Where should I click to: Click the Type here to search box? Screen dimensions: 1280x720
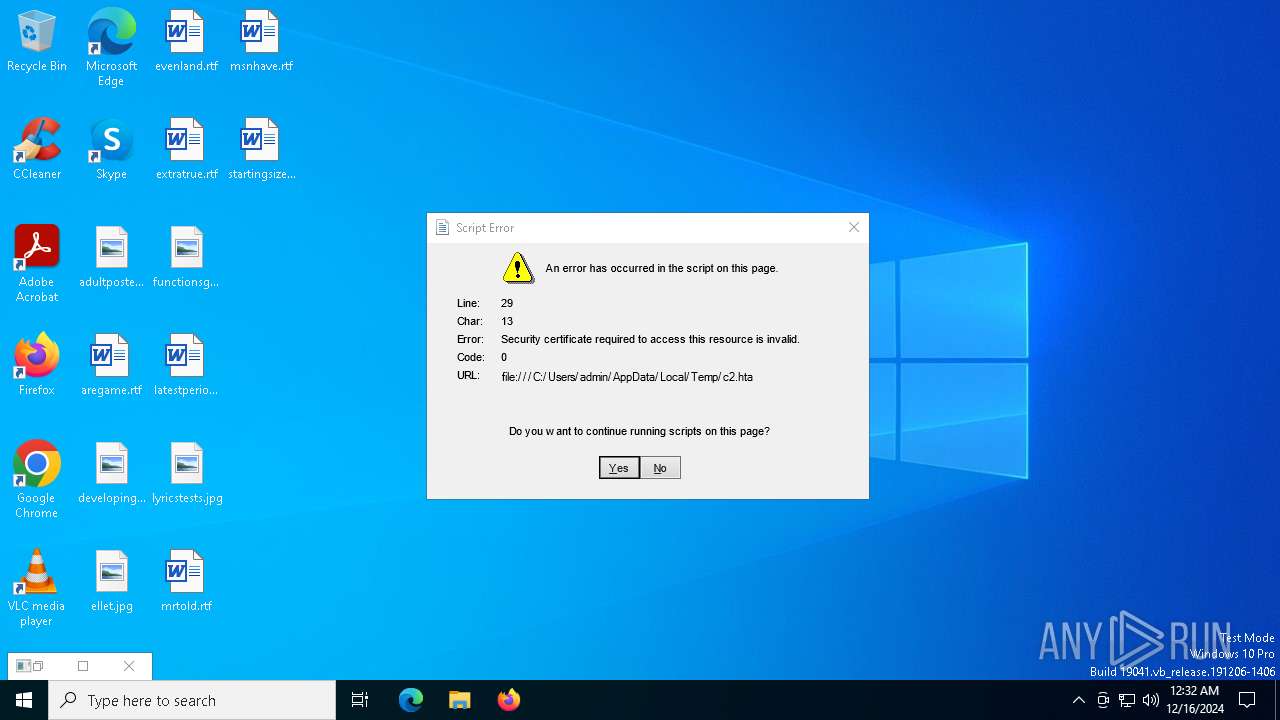[192, 700]
